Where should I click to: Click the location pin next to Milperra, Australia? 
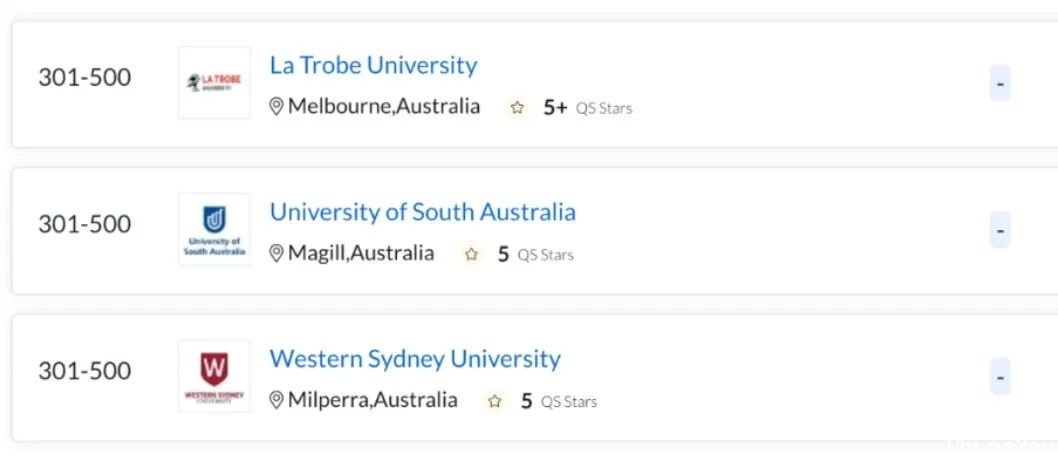tap(276, 400)
